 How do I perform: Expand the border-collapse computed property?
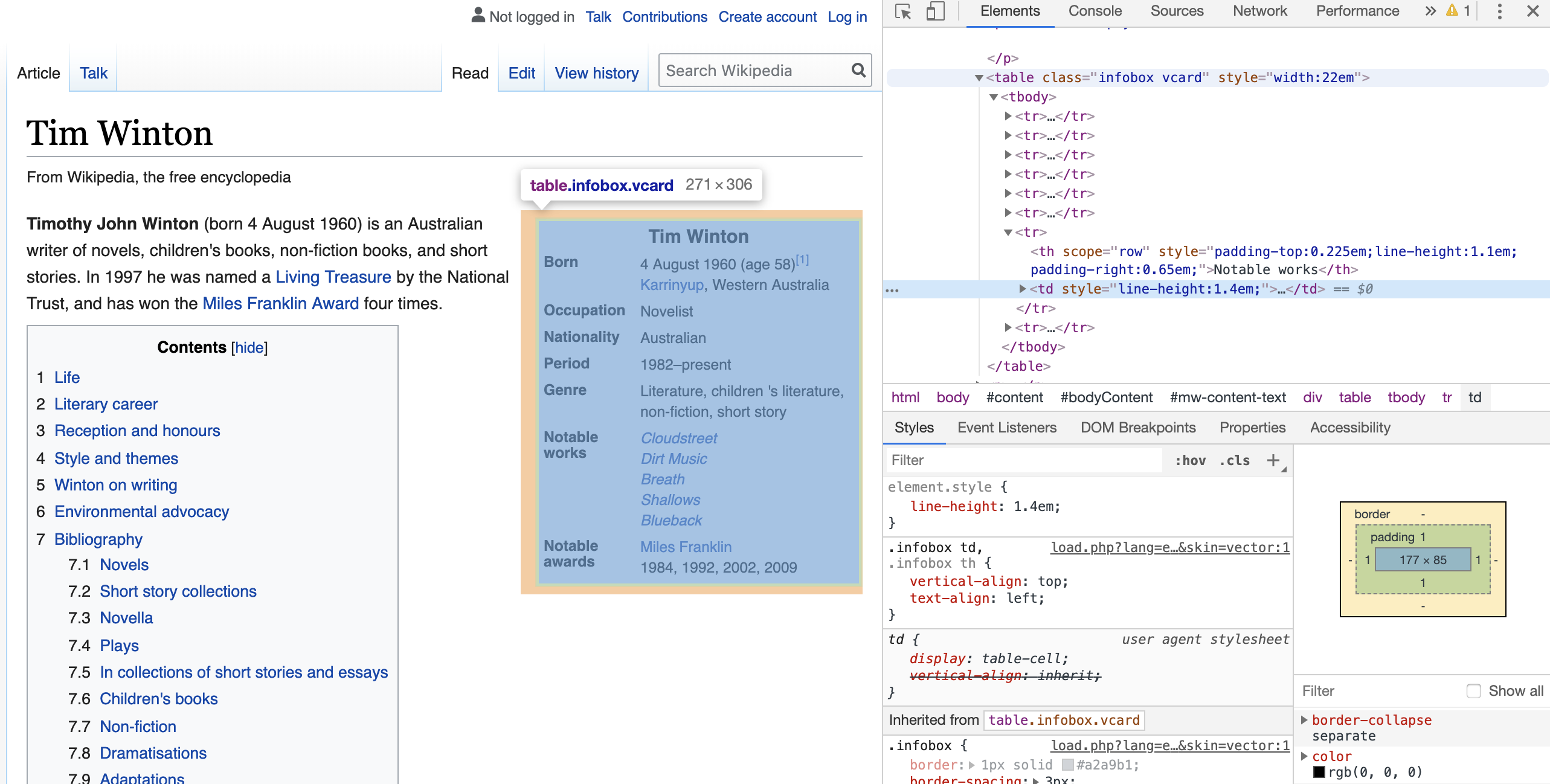click(x=1304, y=720)
